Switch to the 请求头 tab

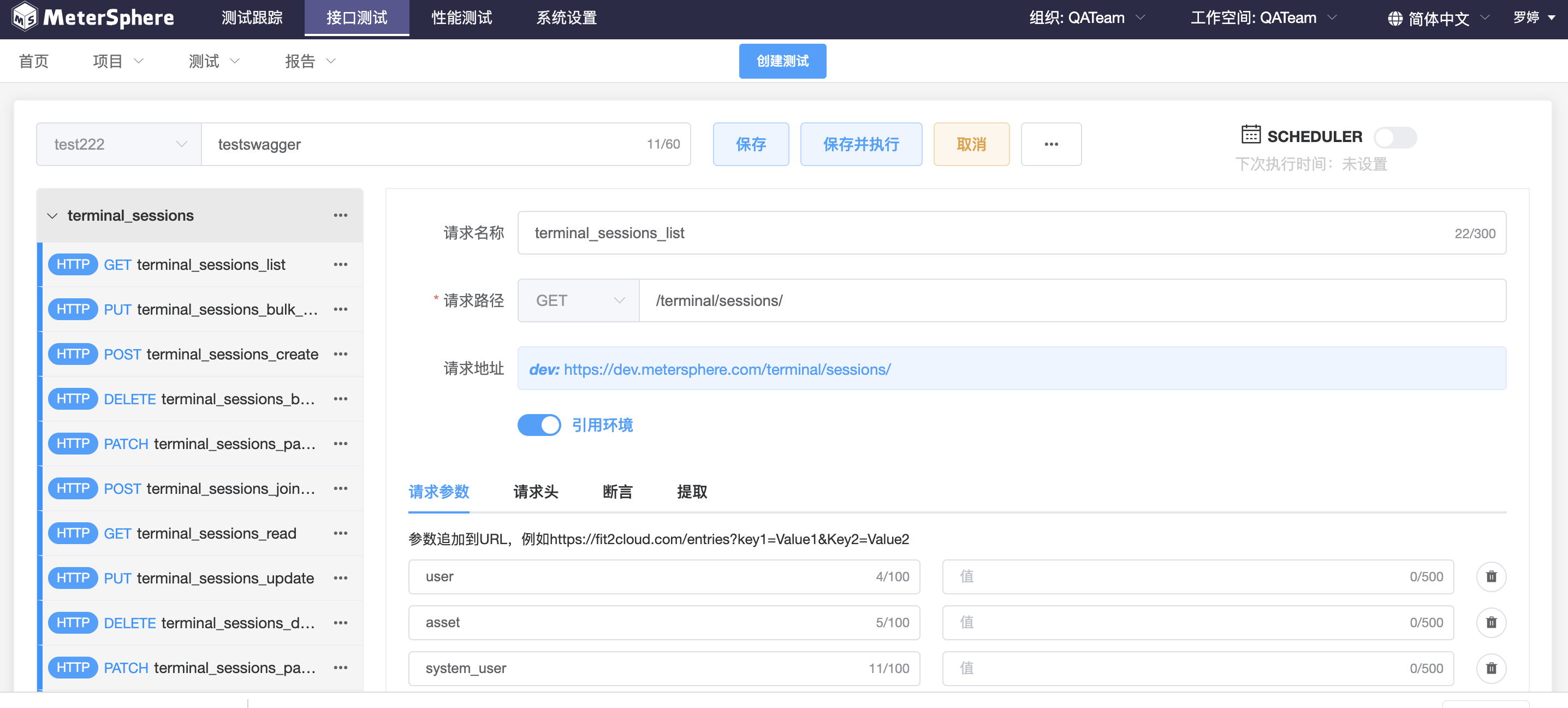tap(535, 491)
